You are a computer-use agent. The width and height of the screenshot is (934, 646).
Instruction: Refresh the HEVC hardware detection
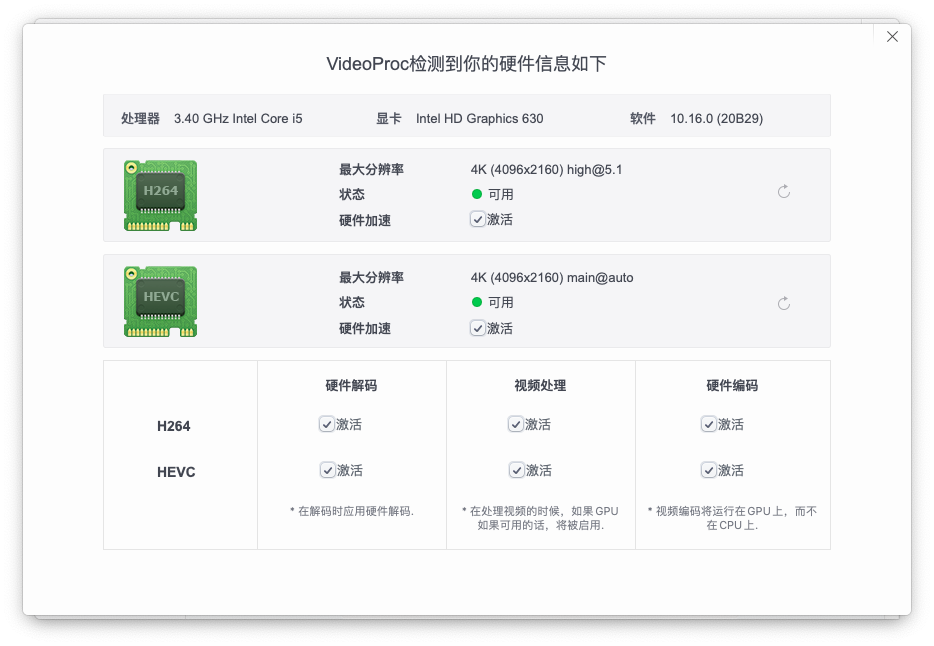click(x=784, y=303)
